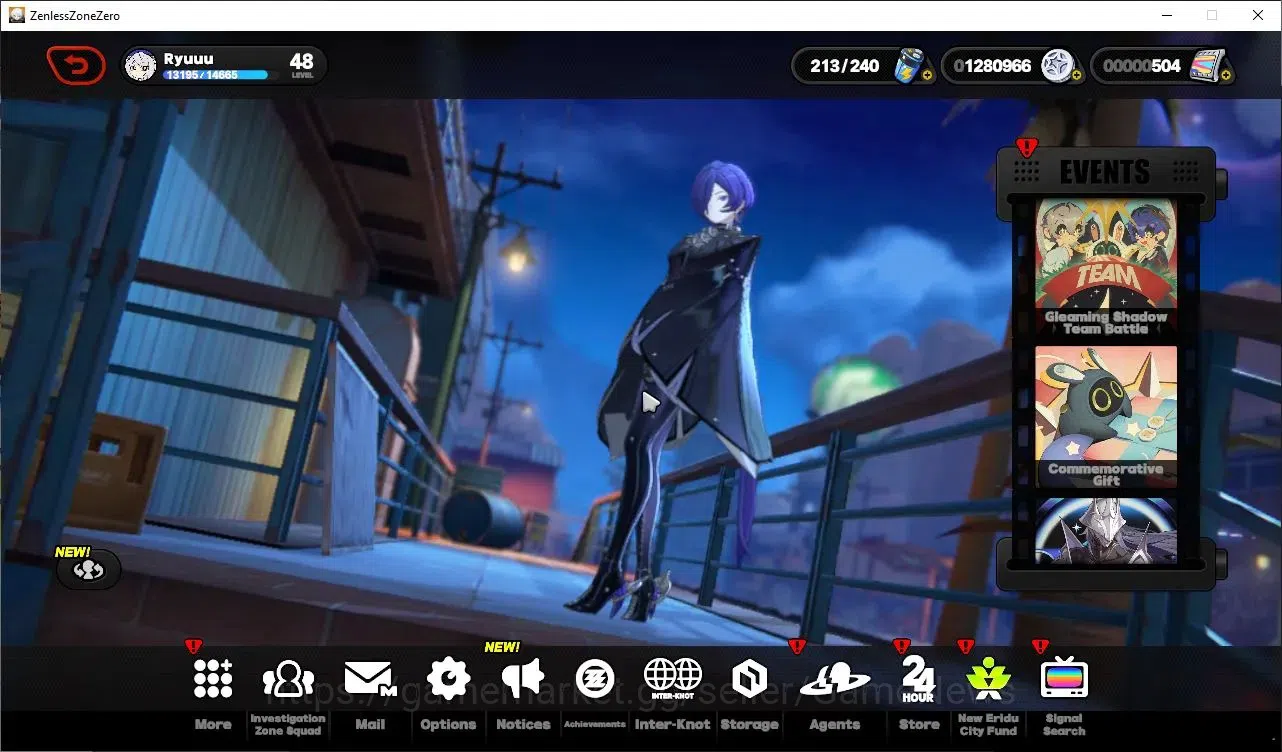Click the Mail label text
Image resolution: width=1282 pixels, height=752 pixels.
370,725
